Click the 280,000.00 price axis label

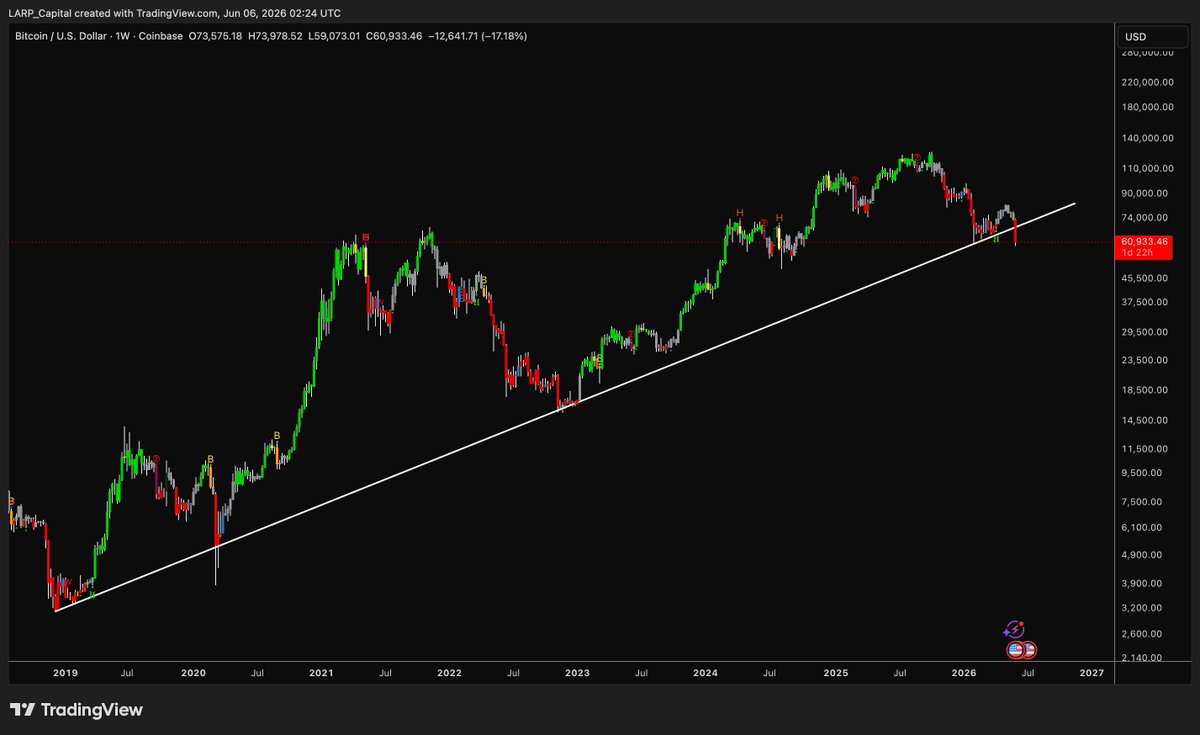click(x=1150, y=53)
